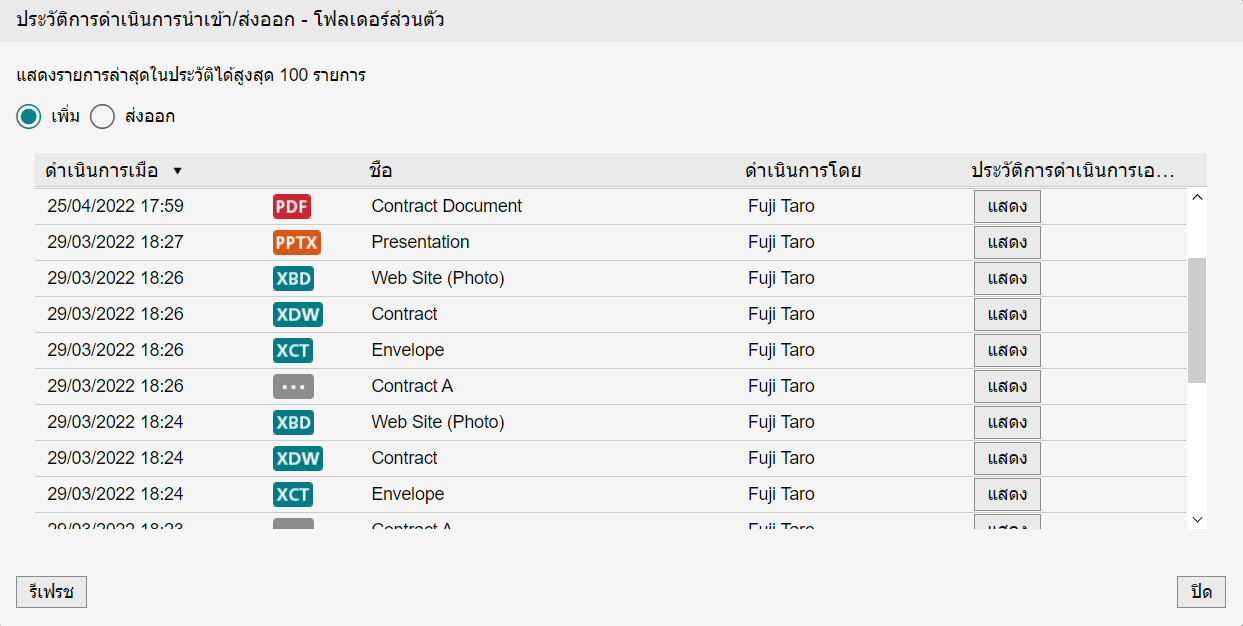
Task: Click the scrollbar up arrow in the list
Action: tap(1197, 198)
